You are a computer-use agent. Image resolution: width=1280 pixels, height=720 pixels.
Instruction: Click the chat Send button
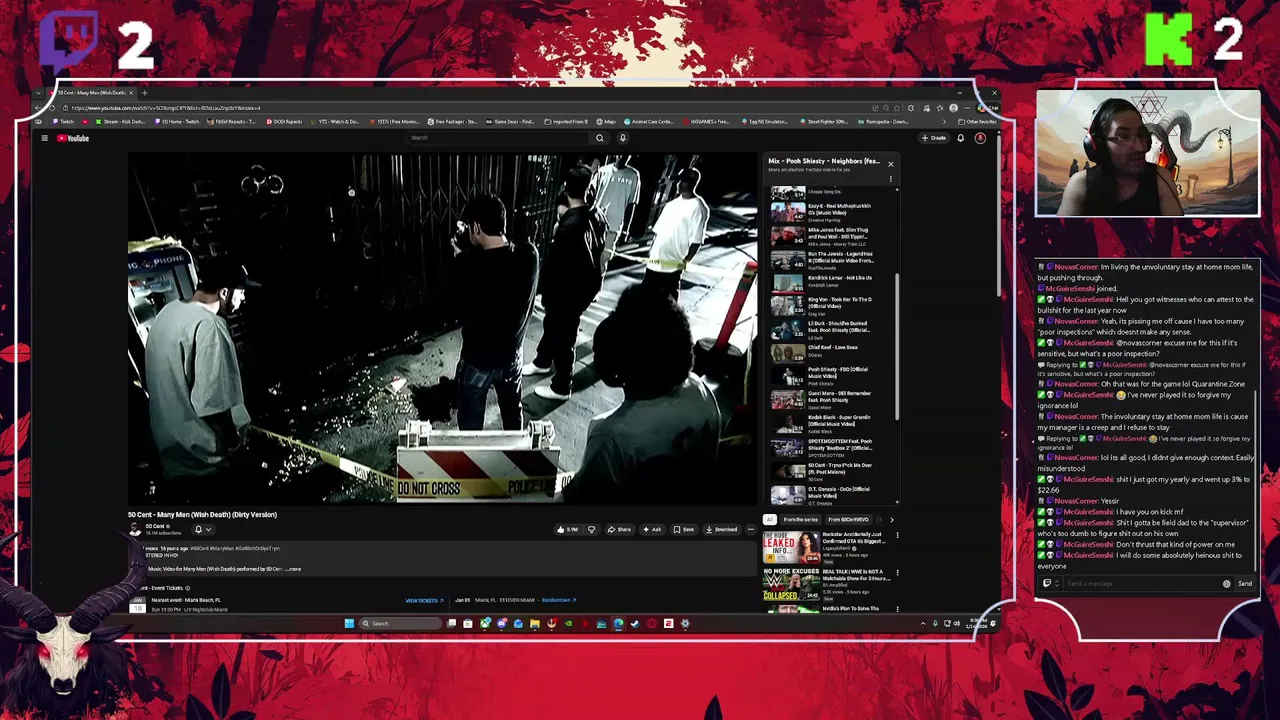[x=1245, y=584]
